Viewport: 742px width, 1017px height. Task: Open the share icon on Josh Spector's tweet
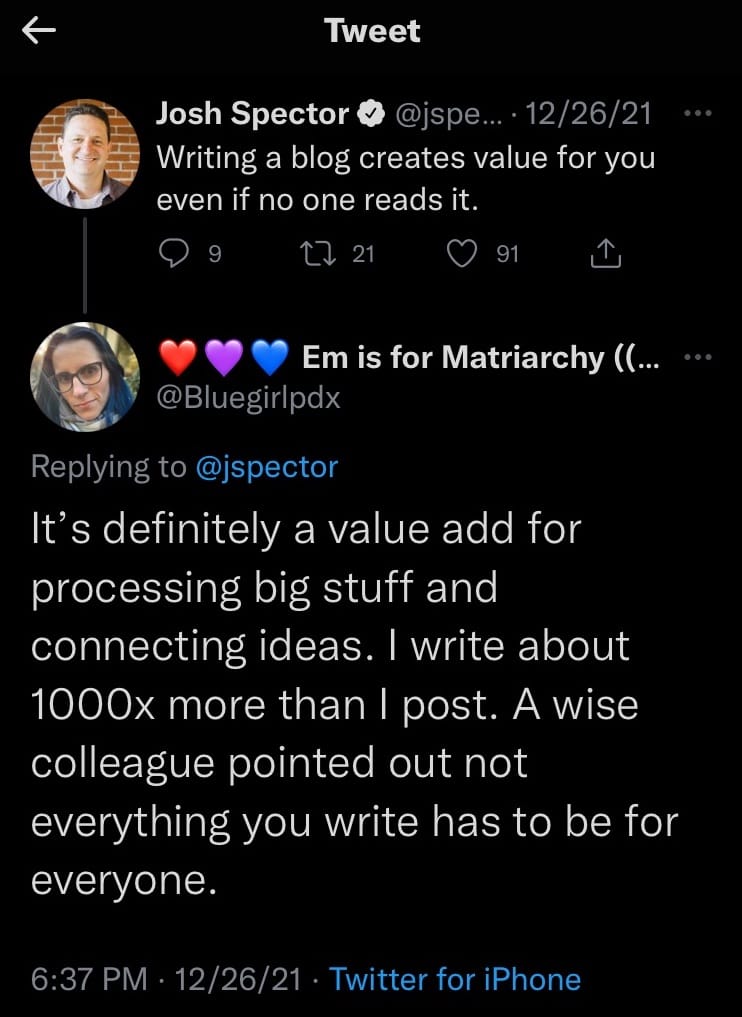pos(605,253)
